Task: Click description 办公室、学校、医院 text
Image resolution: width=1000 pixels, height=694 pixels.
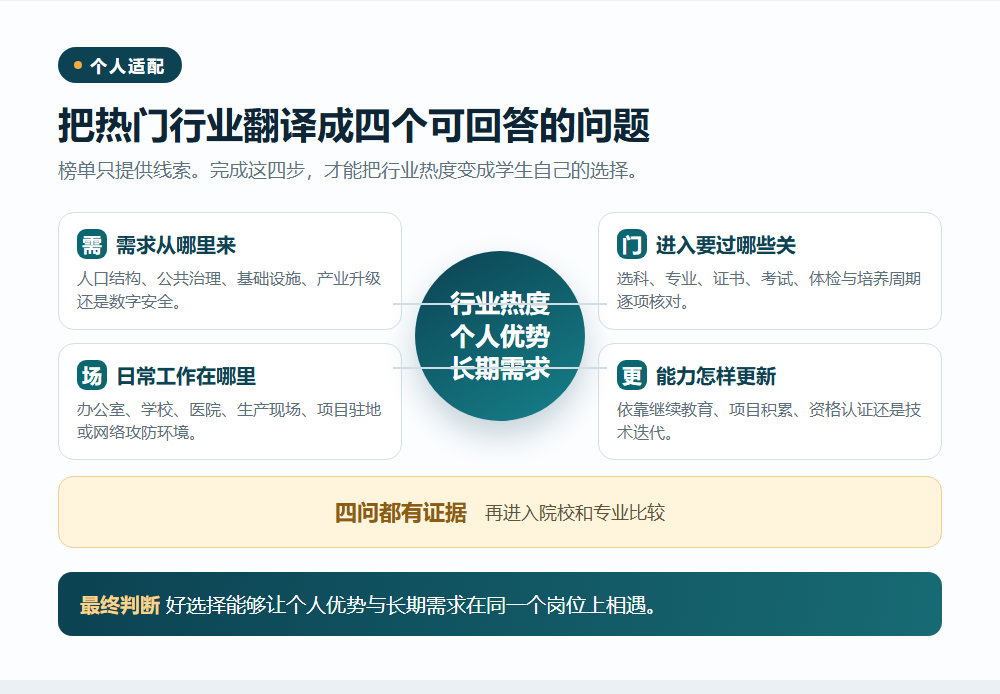Action: click(x=229, y=420)
